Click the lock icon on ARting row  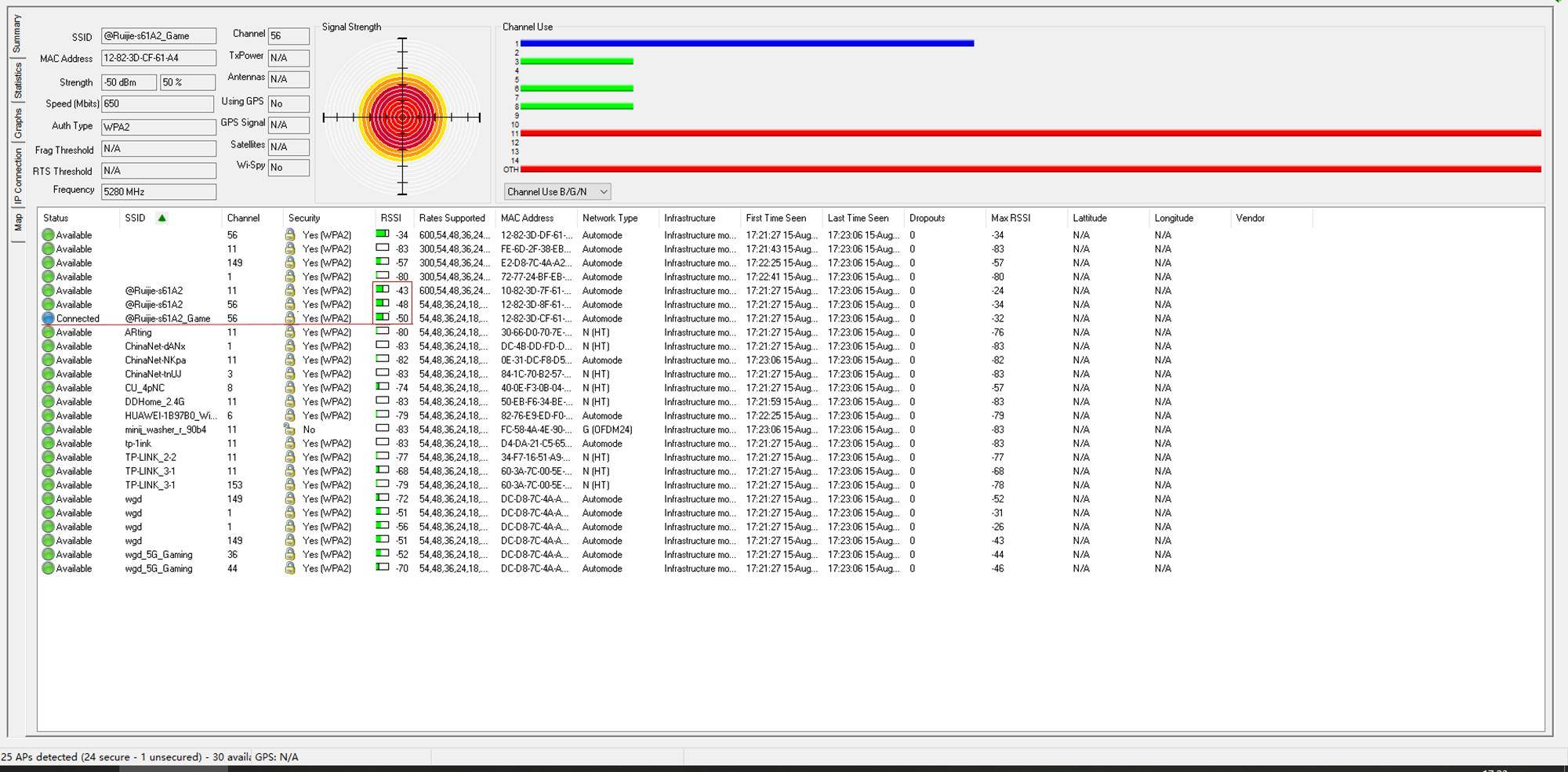coord(290,332)
